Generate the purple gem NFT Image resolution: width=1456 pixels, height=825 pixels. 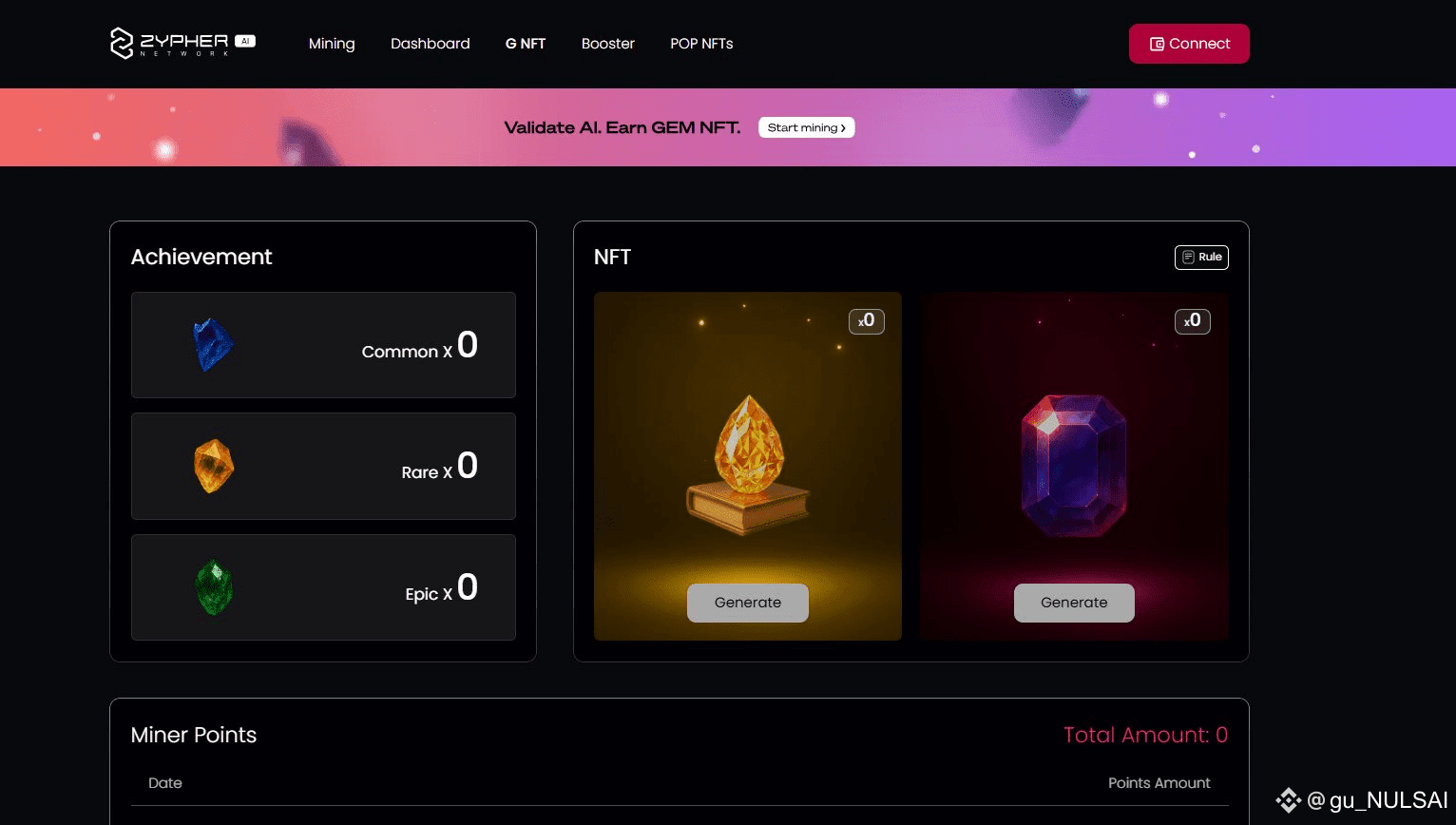[x=1074, y=603]
